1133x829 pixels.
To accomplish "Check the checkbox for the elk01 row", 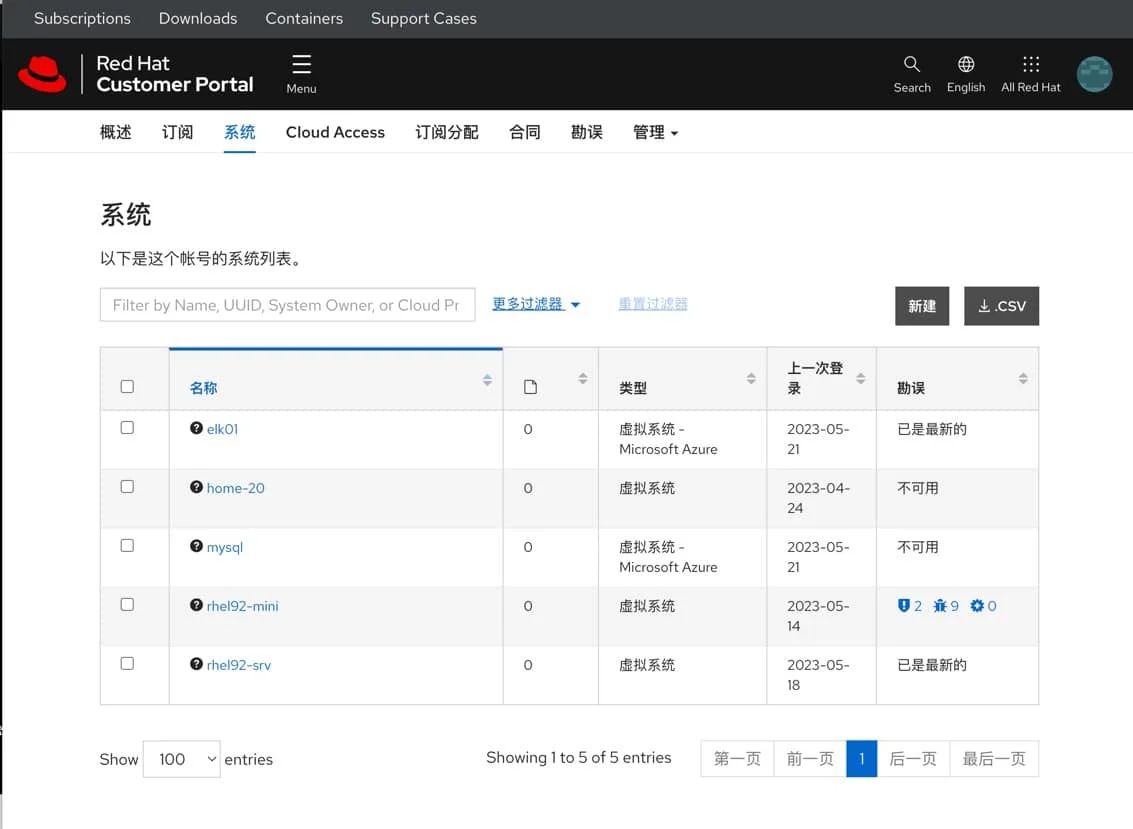I will click(x=127, y=427).
